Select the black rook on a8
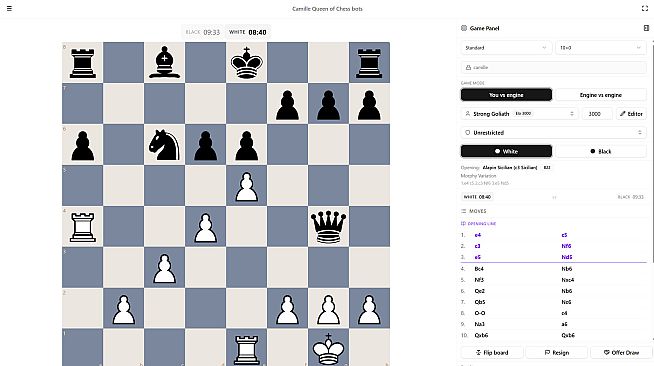Viewport: 654px width, 366px height. tap(83, 63)
